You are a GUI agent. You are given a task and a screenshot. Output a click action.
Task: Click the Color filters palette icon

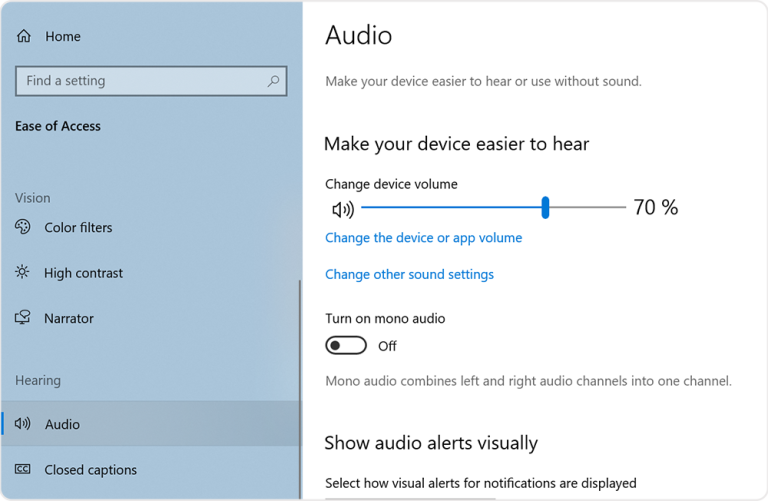tap(23, 227)
